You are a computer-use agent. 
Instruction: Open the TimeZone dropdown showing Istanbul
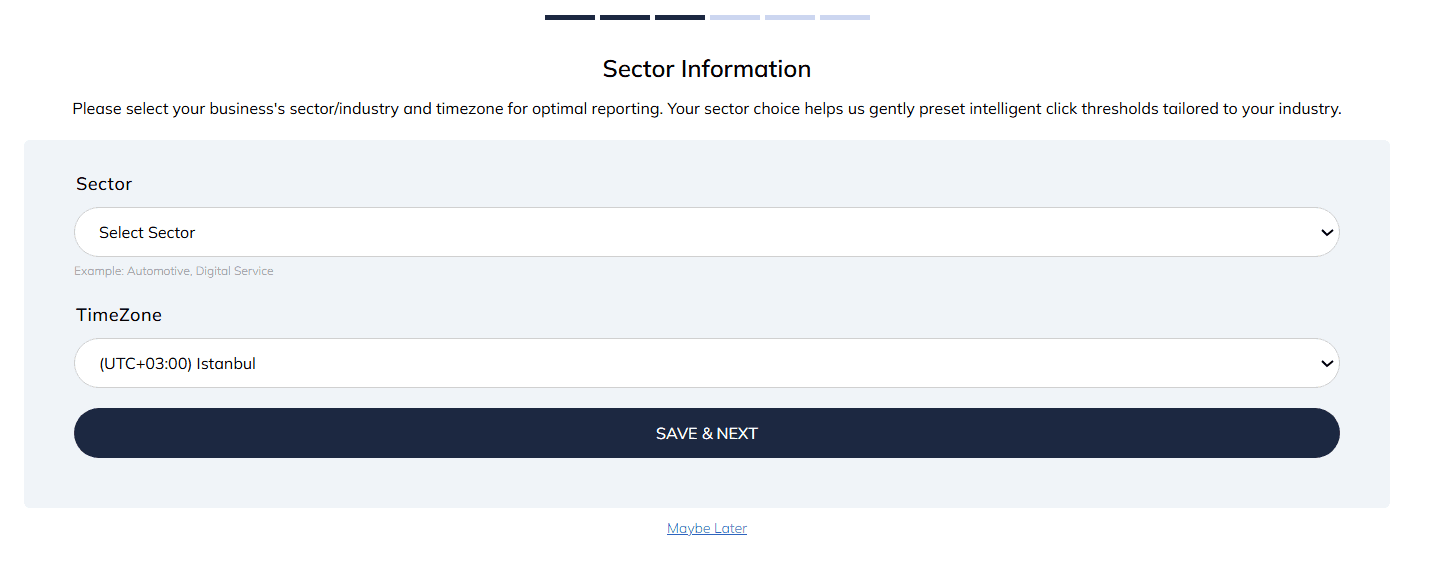tap(706, 363)
